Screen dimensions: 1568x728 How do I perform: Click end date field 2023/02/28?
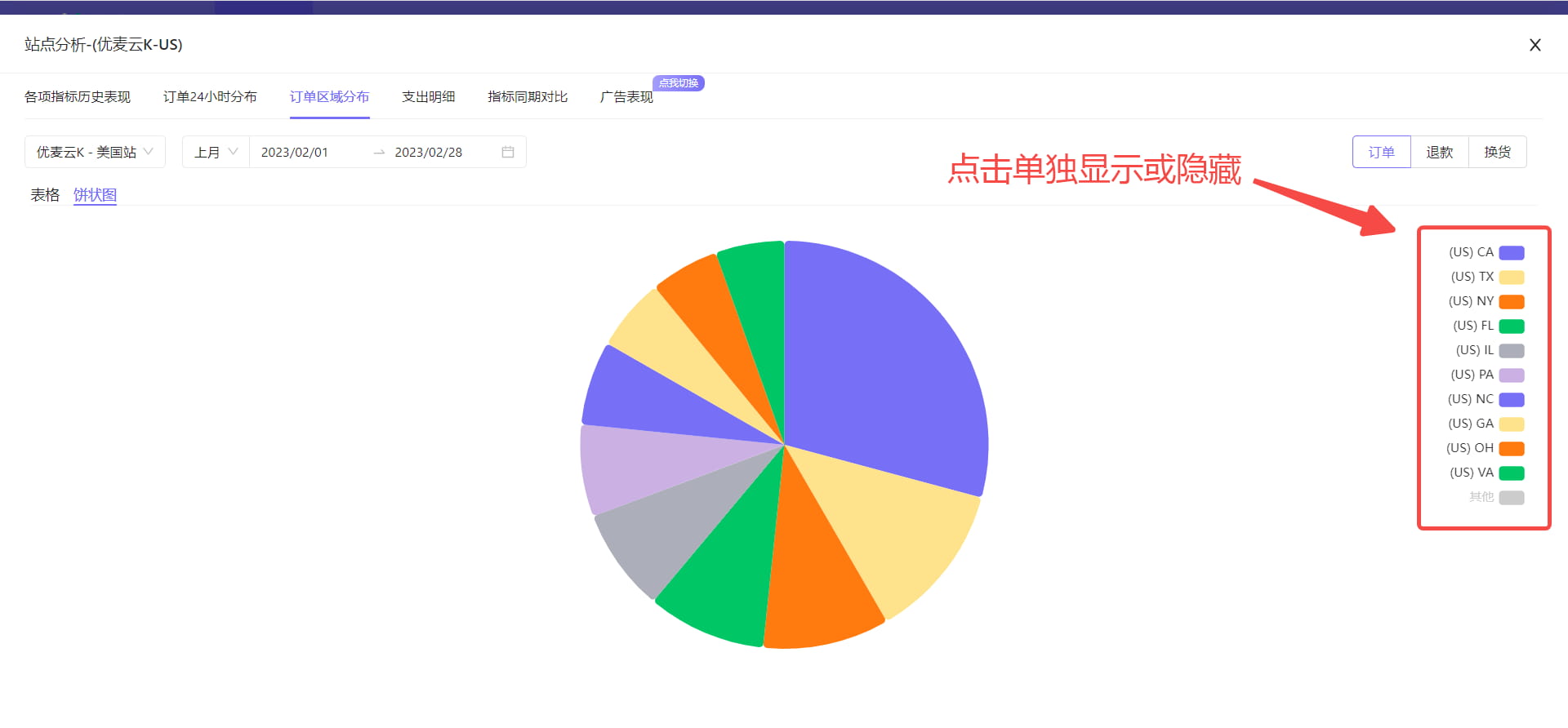pos(429,153)
